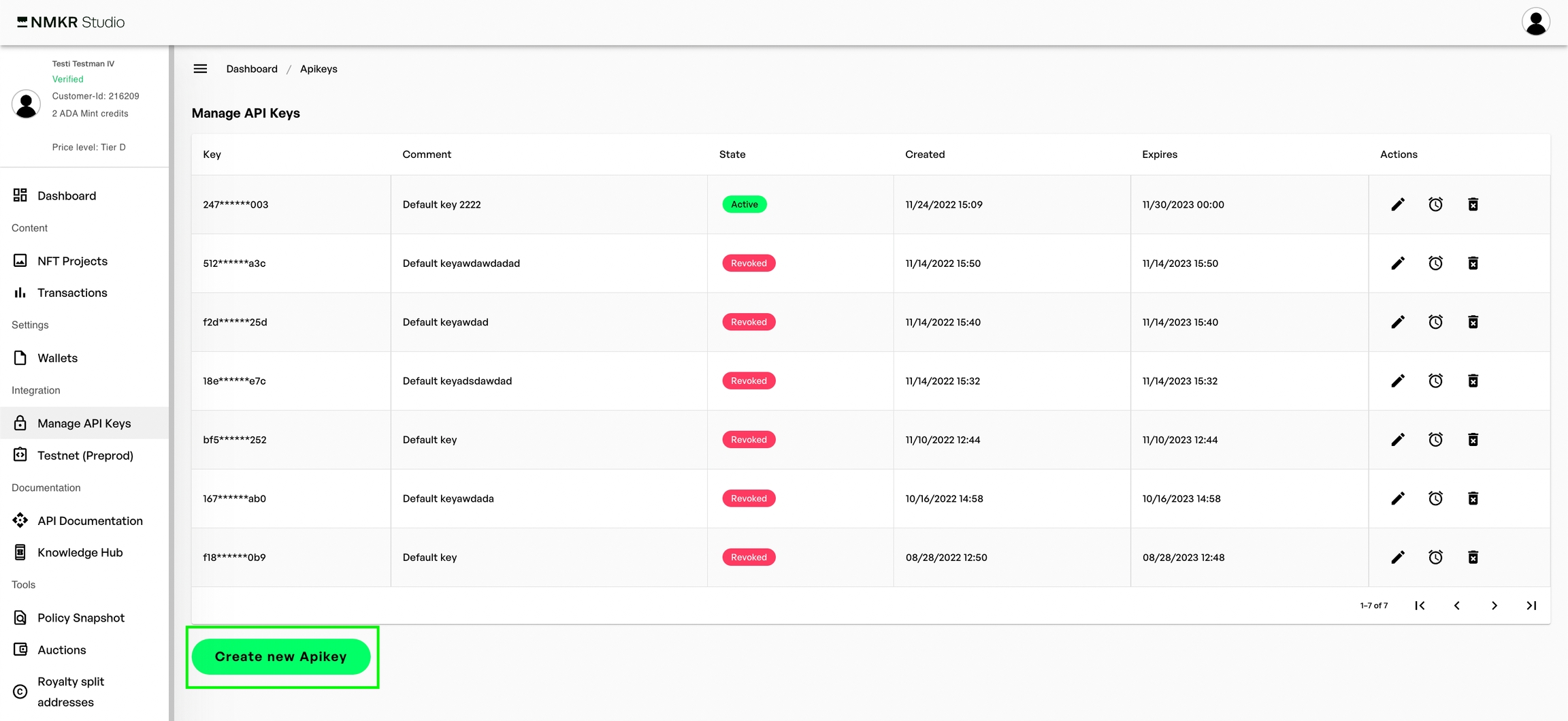Click the Dashboard breadcrumb link
Screen dimensions: 1568x721
click(252, 69)
